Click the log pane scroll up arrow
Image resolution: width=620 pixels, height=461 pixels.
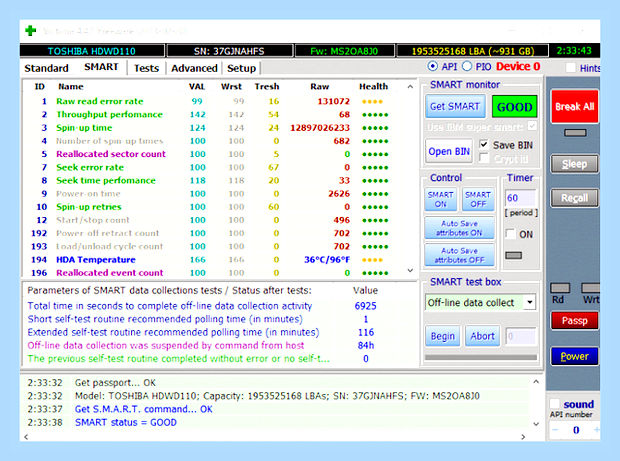tap(536, 382)
